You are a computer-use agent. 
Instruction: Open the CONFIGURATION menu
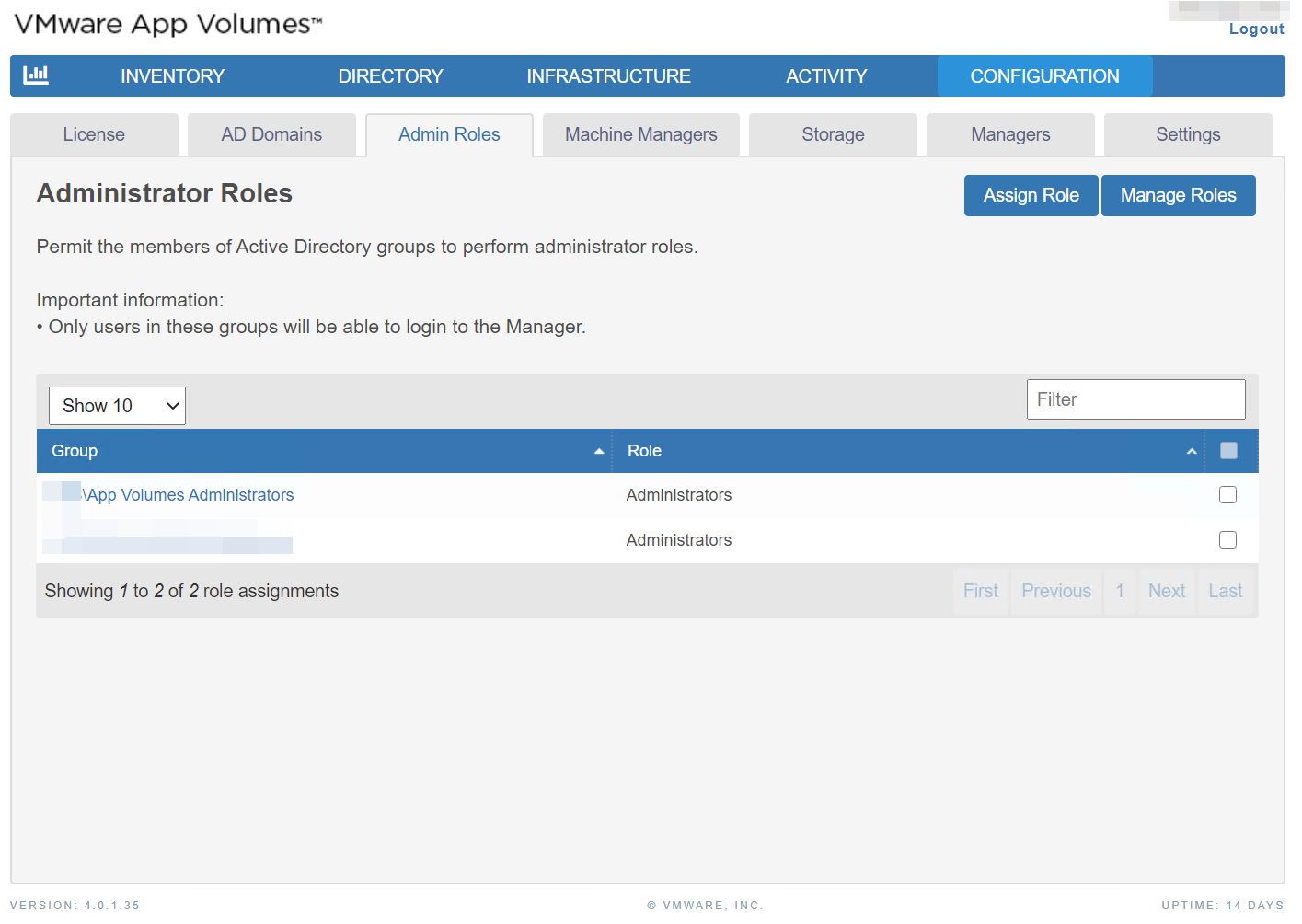[1044, 76]
